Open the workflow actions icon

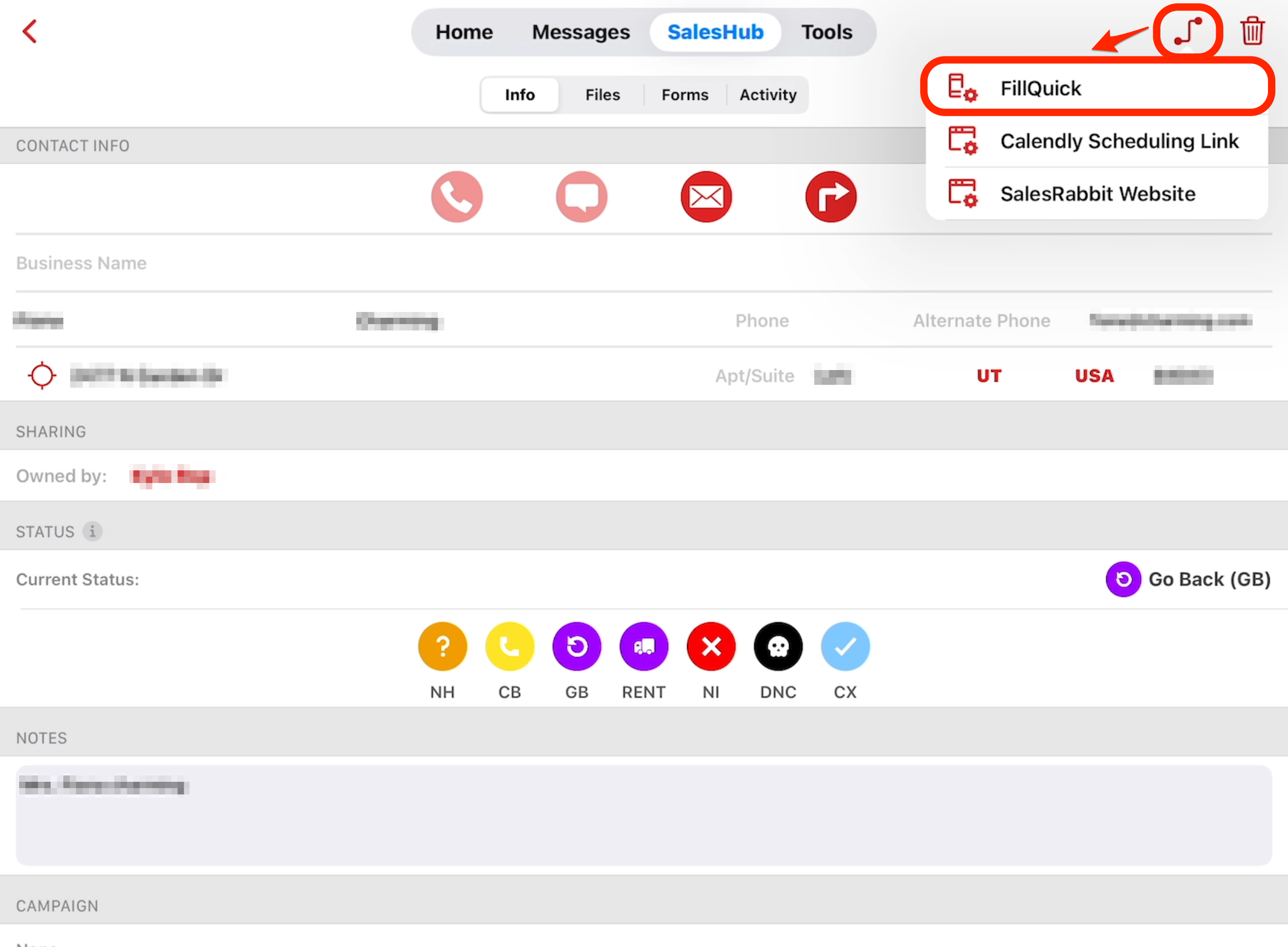coord(1188,31)
